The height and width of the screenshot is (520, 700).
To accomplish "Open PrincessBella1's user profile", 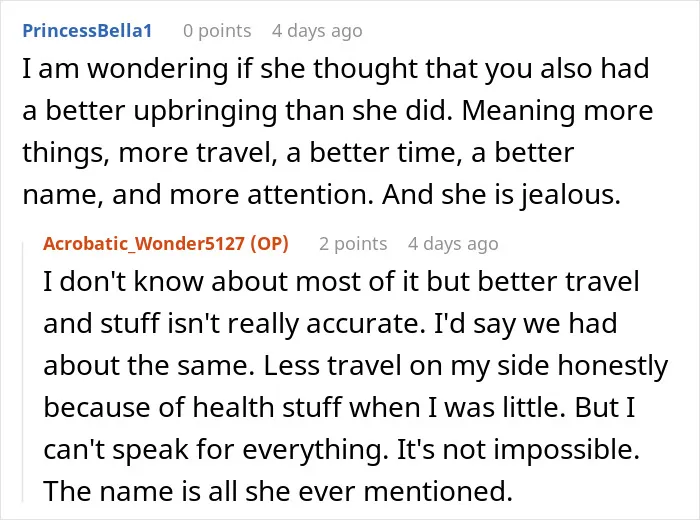I will [88, 31].
